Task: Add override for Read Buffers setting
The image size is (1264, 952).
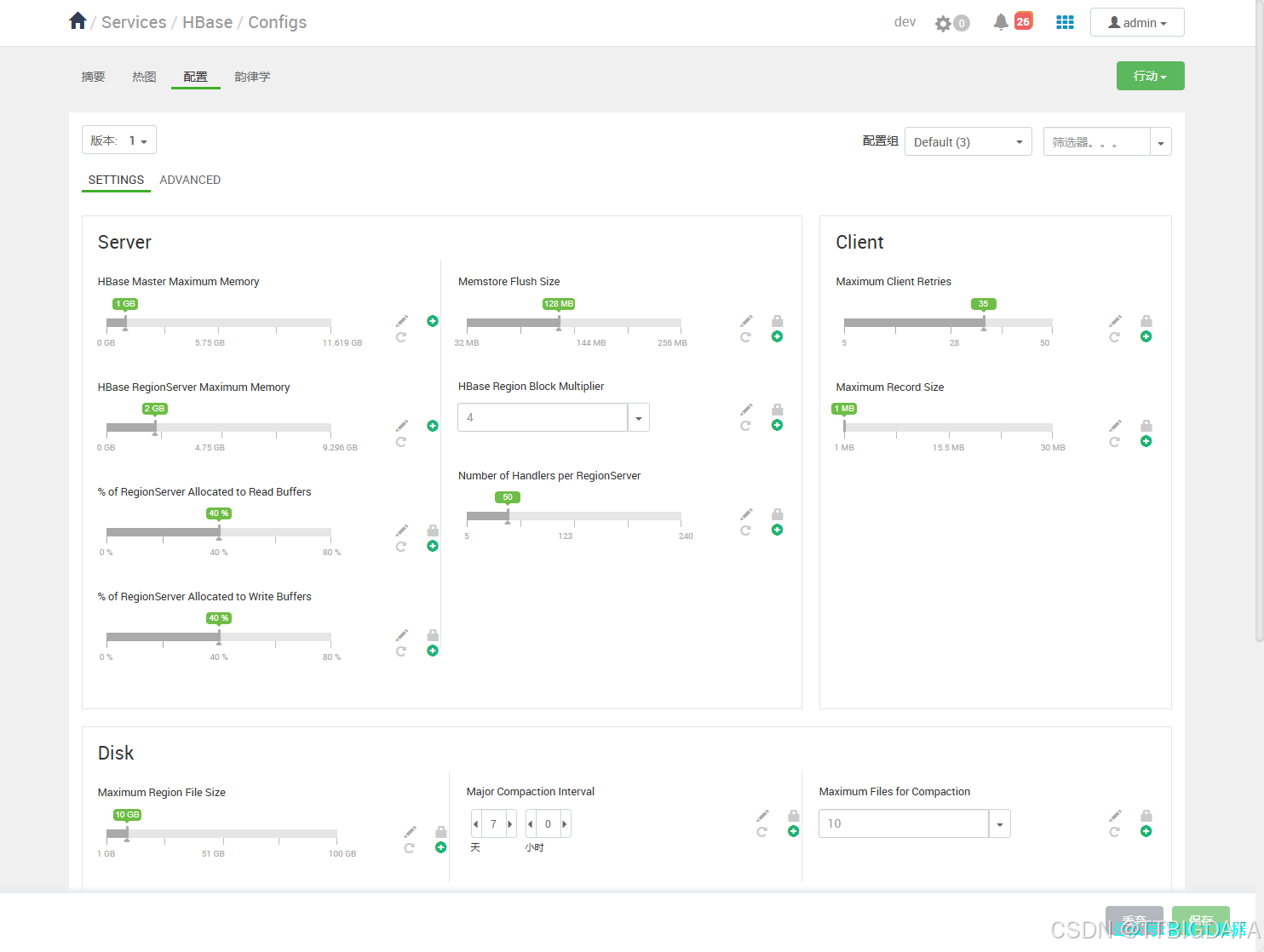Action: [x=433, y=546]
